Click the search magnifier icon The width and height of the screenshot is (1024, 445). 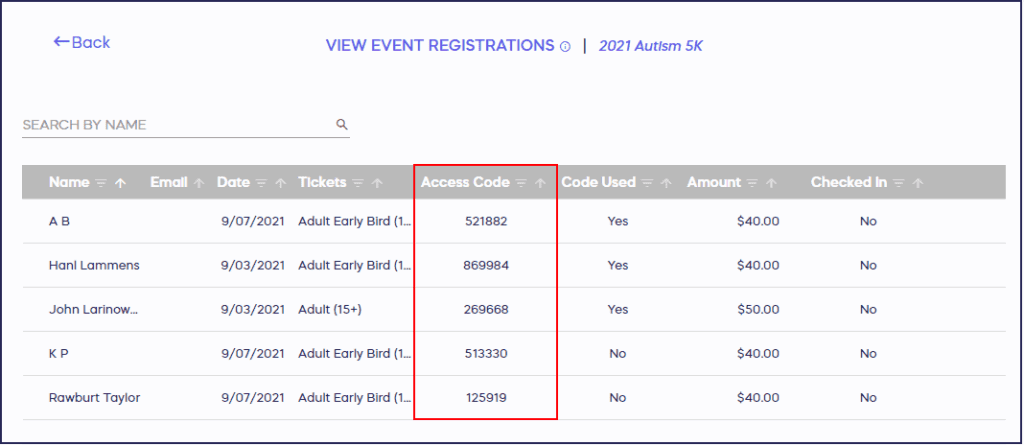[x=341, y=125]
